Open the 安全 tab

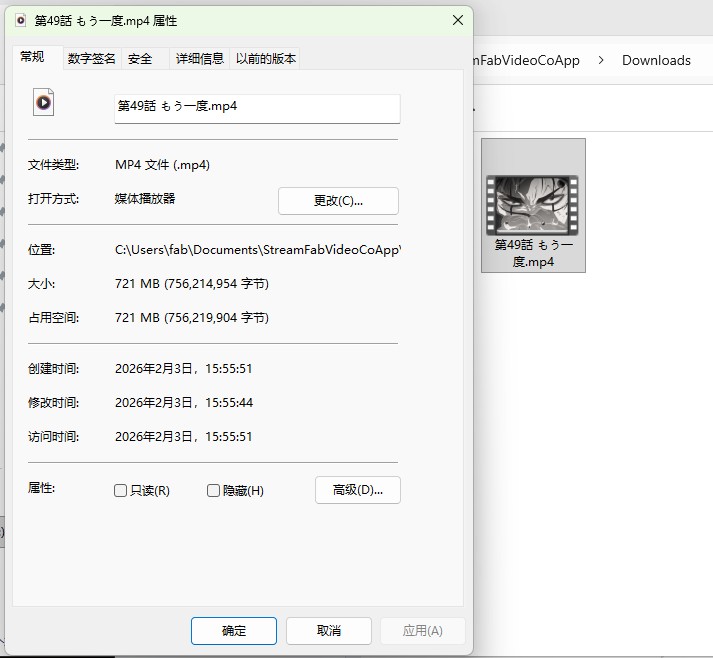point(140,59)
